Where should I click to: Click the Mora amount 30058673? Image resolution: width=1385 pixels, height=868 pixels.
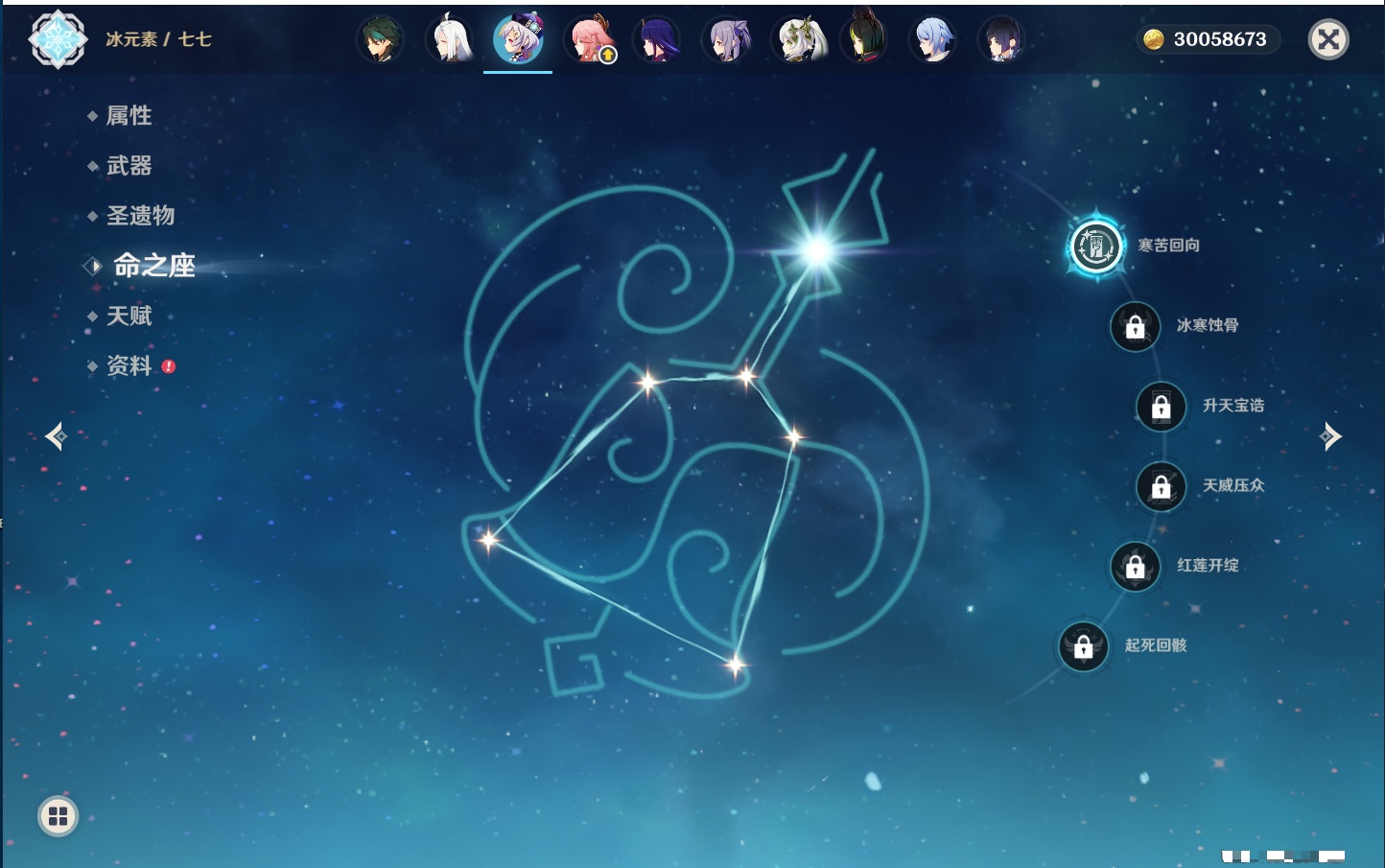[1220, 39]
